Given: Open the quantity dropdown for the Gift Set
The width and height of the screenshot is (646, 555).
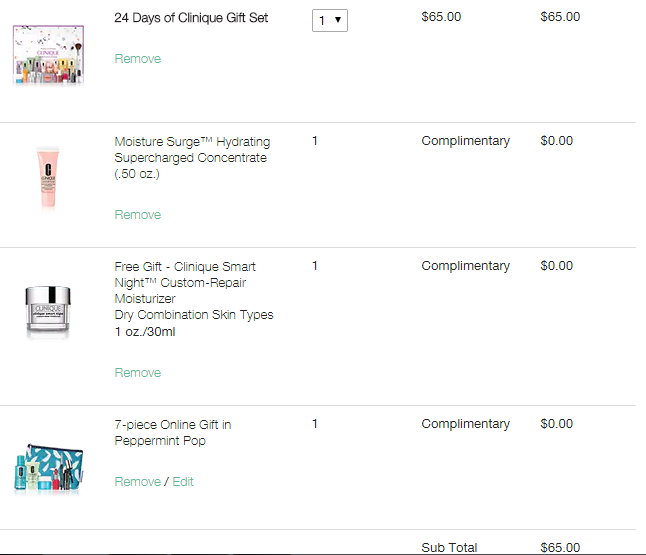Looking at the screenshot, I should pos(330,20).
